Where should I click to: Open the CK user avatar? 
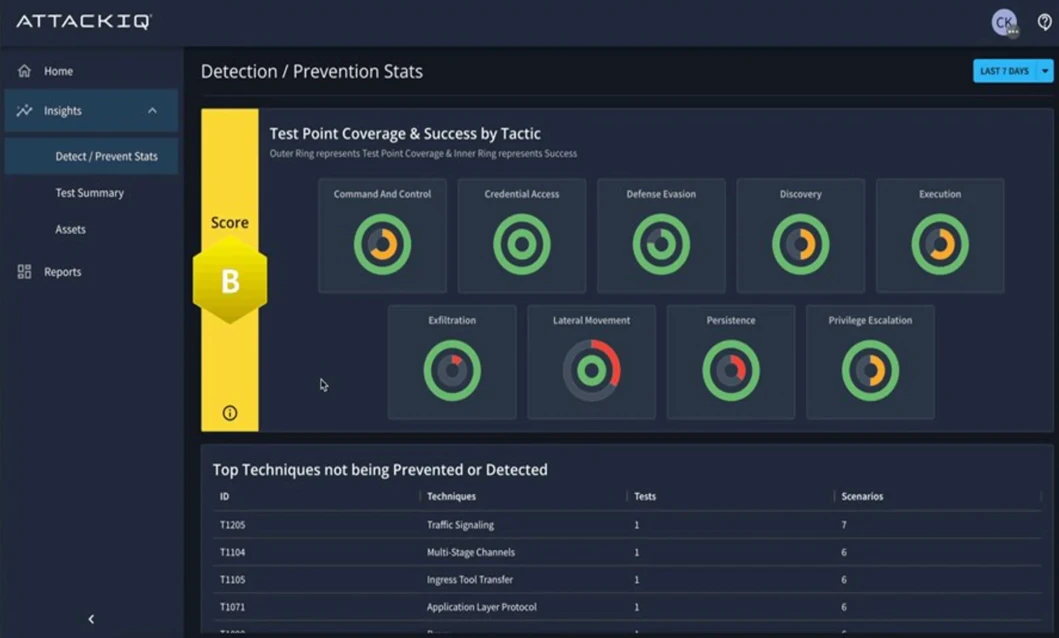(x=1004, y=22)
